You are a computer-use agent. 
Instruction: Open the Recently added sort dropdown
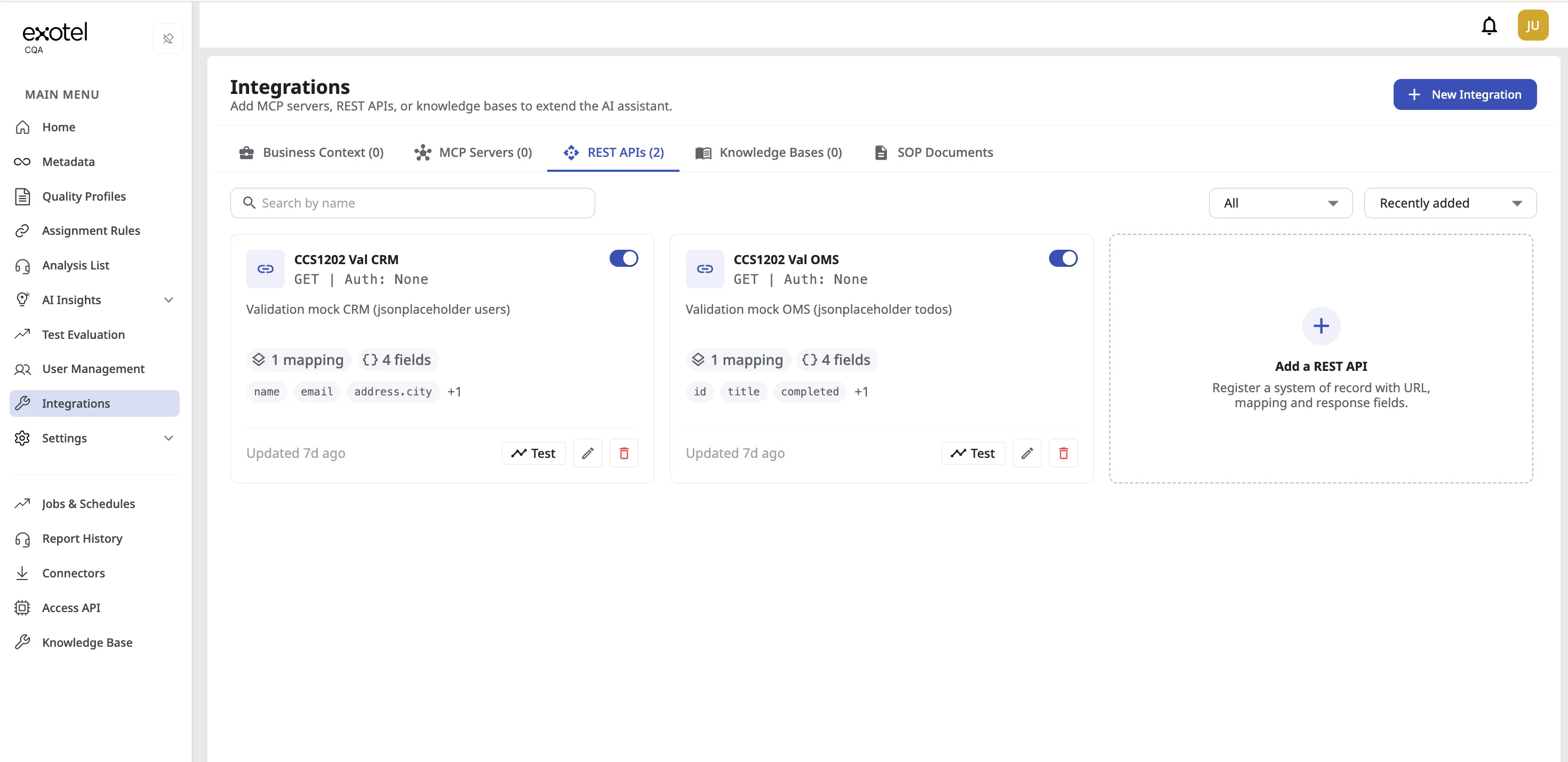click(1450, 203)
